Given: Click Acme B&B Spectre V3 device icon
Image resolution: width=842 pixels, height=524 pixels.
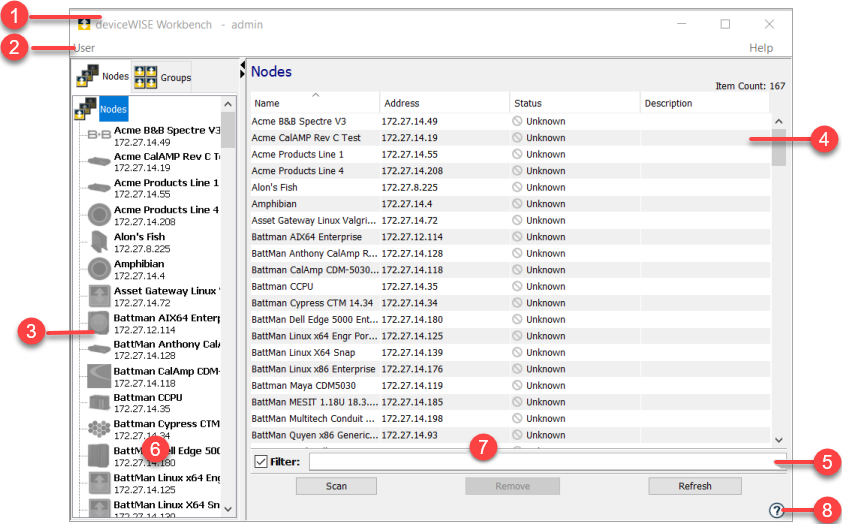Looking at the screenshot, I should [99, 135].
